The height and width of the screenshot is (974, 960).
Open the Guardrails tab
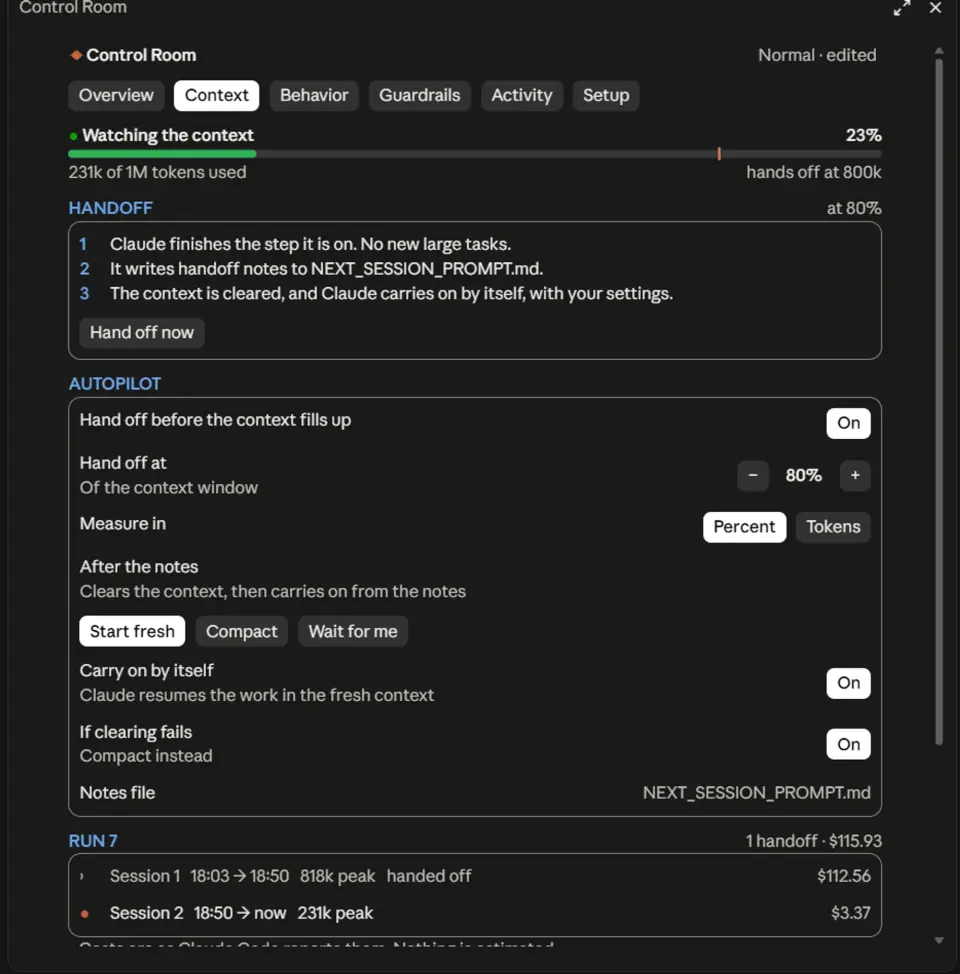[x=419, y=95]
